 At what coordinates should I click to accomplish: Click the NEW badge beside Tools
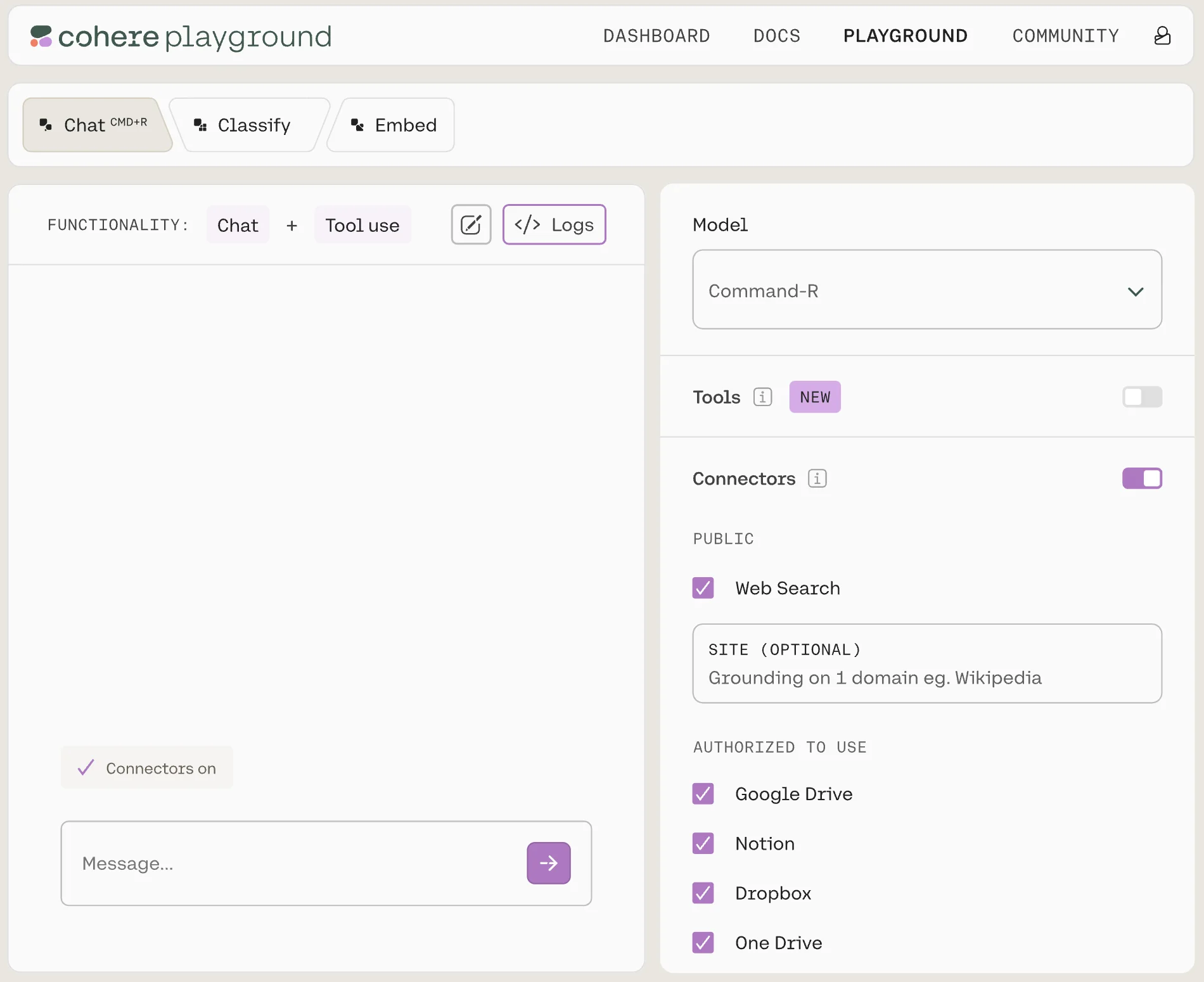(815, 397)
